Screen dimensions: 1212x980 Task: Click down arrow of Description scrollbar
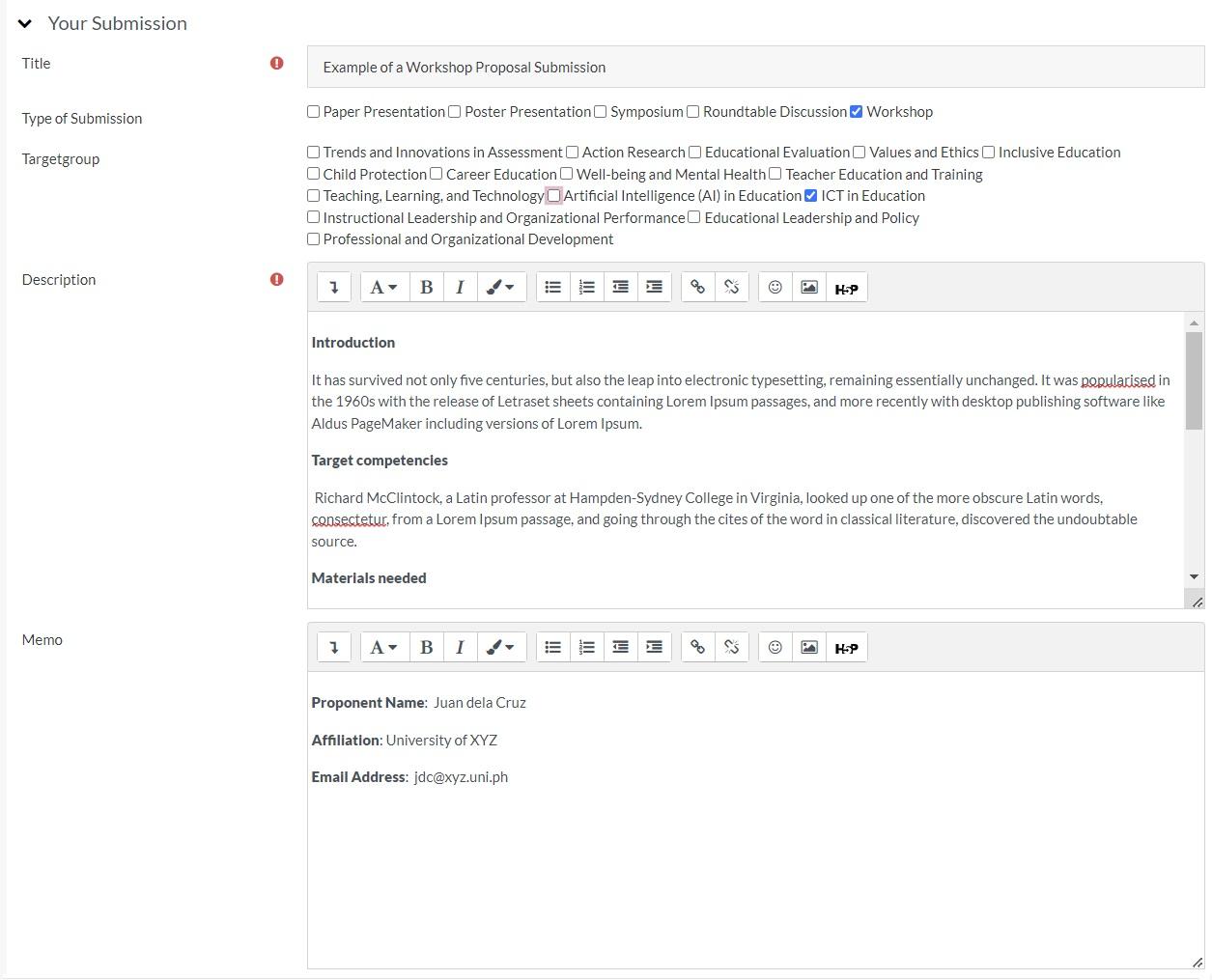click(1194, 577)
